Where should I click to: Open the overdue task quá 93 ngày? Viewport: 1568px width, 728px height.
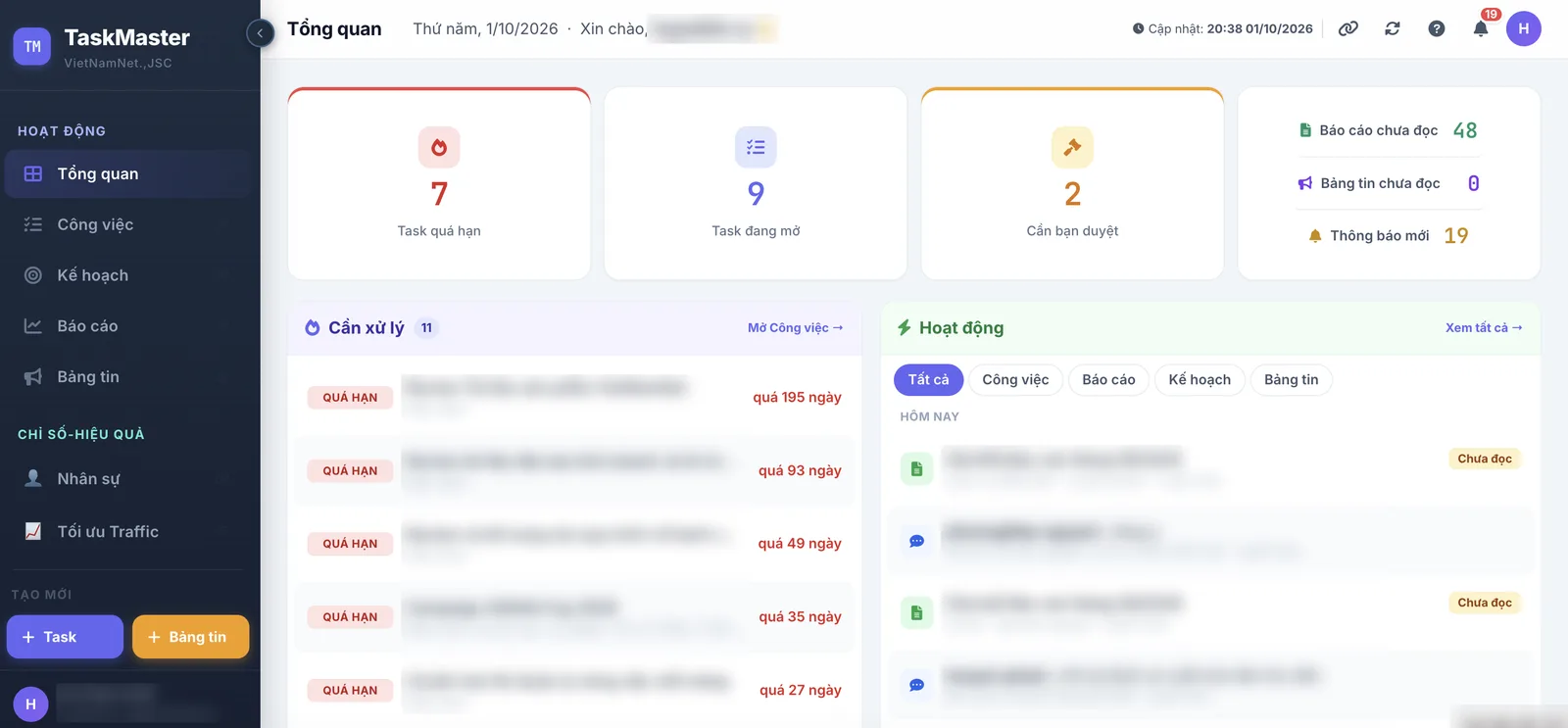point(574,470)
